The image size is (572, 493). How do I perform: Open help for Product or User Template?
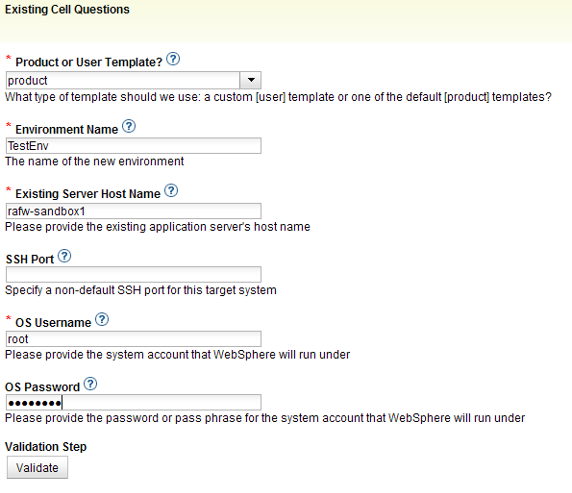[173, 59]
